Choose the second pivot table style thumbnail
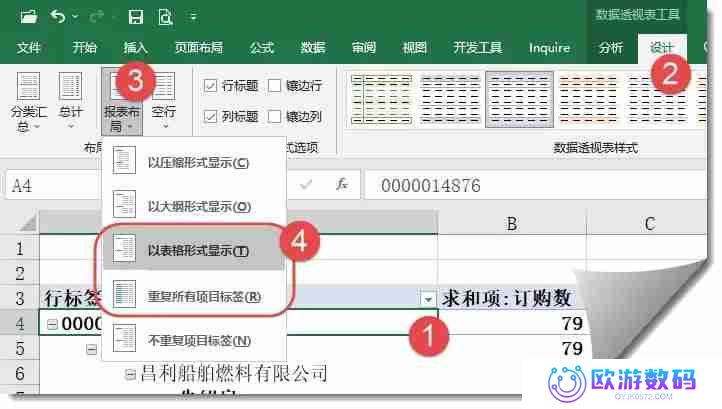Screen dimensions: 722x409 [450, 99]
